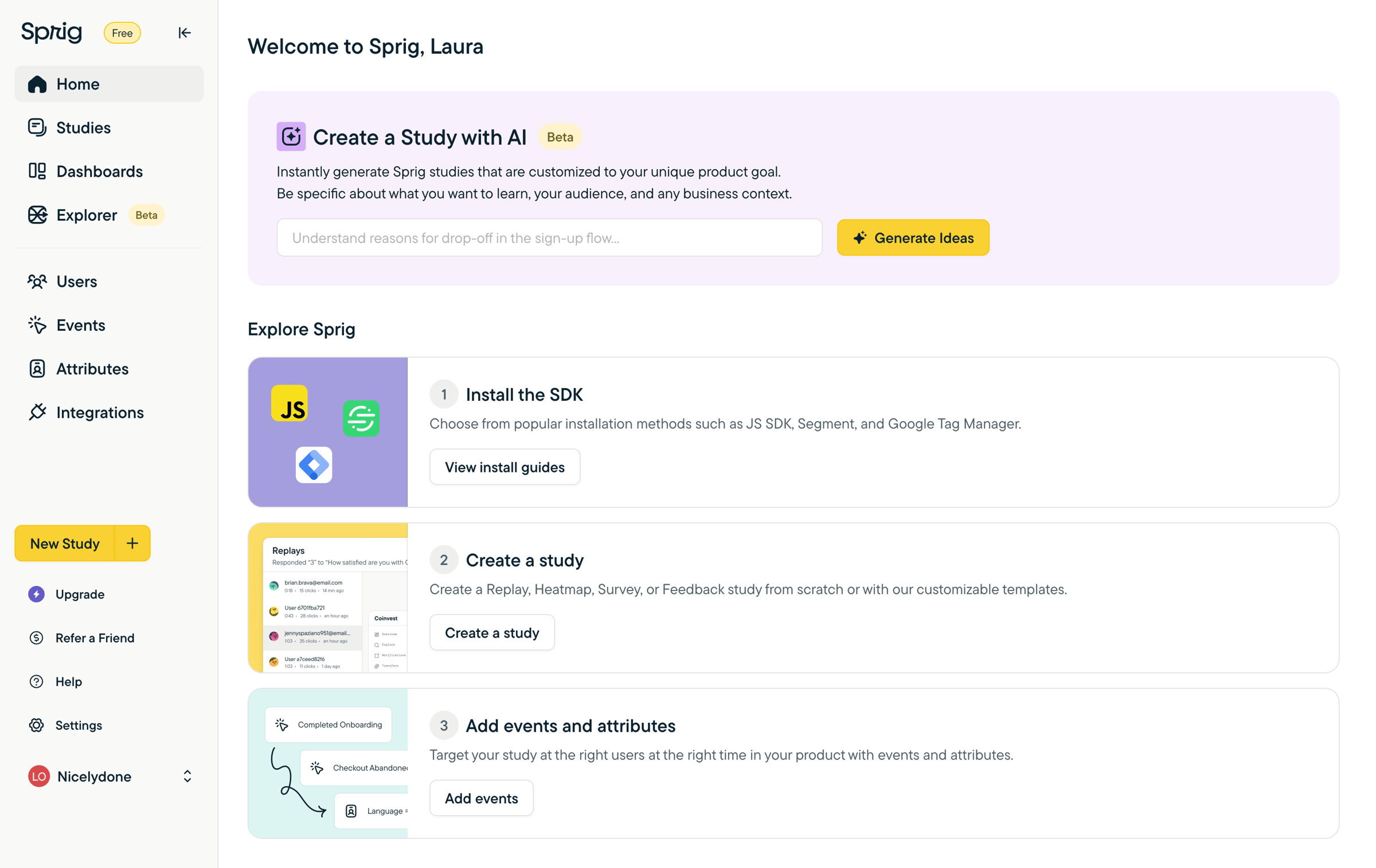The width and height of the screenshot is (1376, 868).
Task: Open the Integrations plug icon
Action: click(x=37, y=412)
